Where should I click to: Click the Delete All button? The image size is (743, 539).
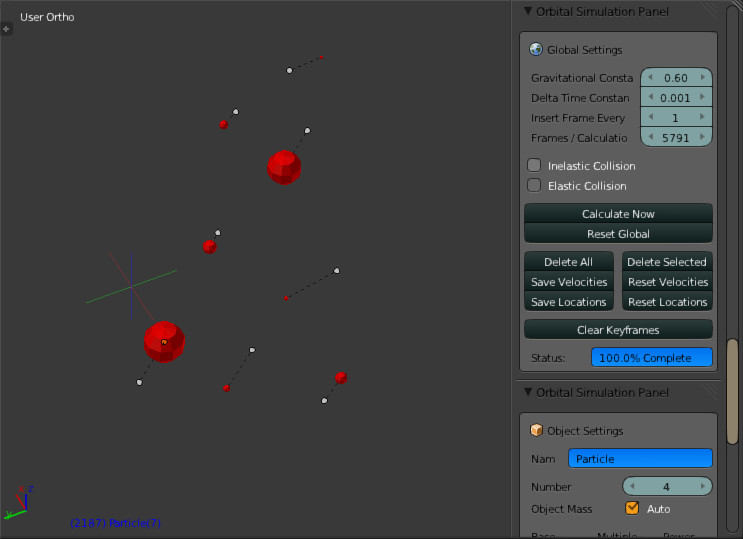click(x=569, y=261)
